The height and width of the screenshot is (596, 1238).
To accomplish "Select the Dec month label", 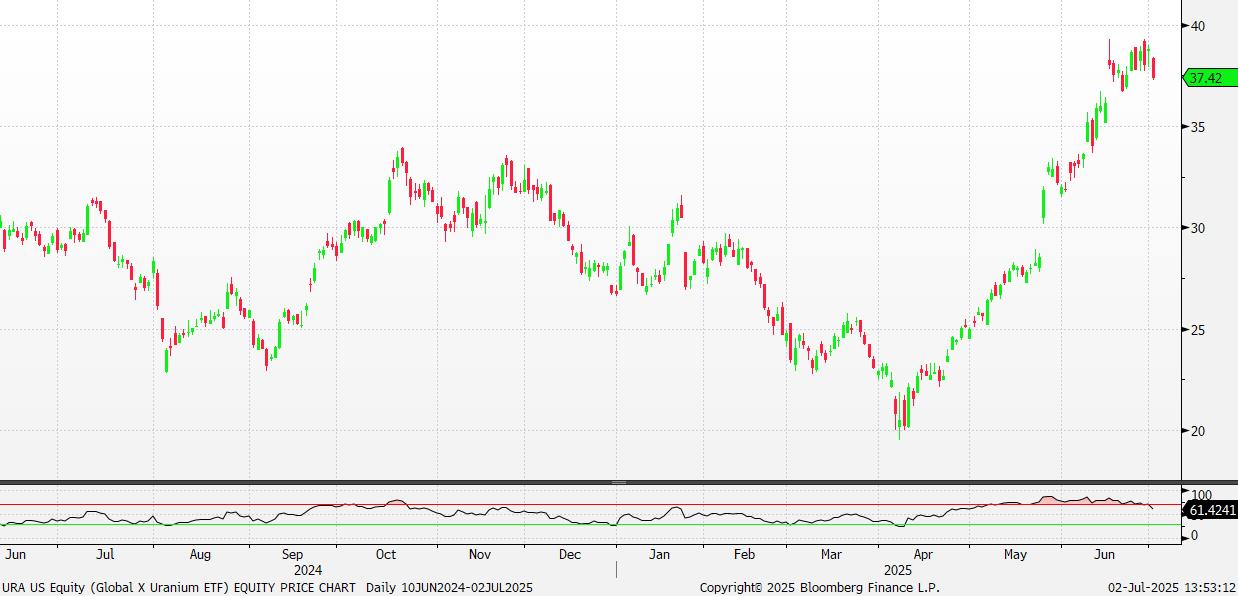I will 570,554.
